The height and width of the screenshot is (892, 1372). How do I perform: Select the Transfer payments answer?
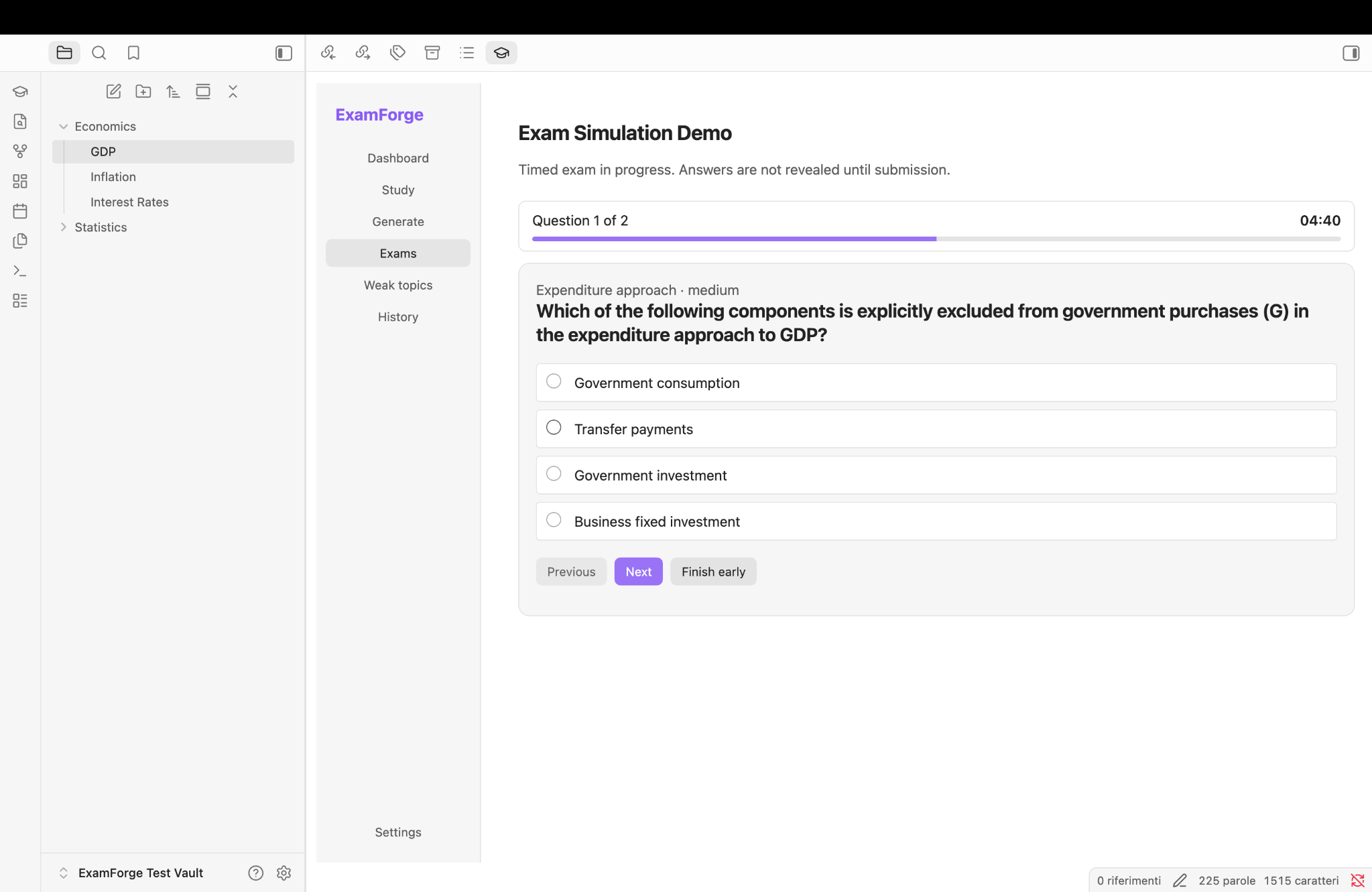tap(936, 429)
